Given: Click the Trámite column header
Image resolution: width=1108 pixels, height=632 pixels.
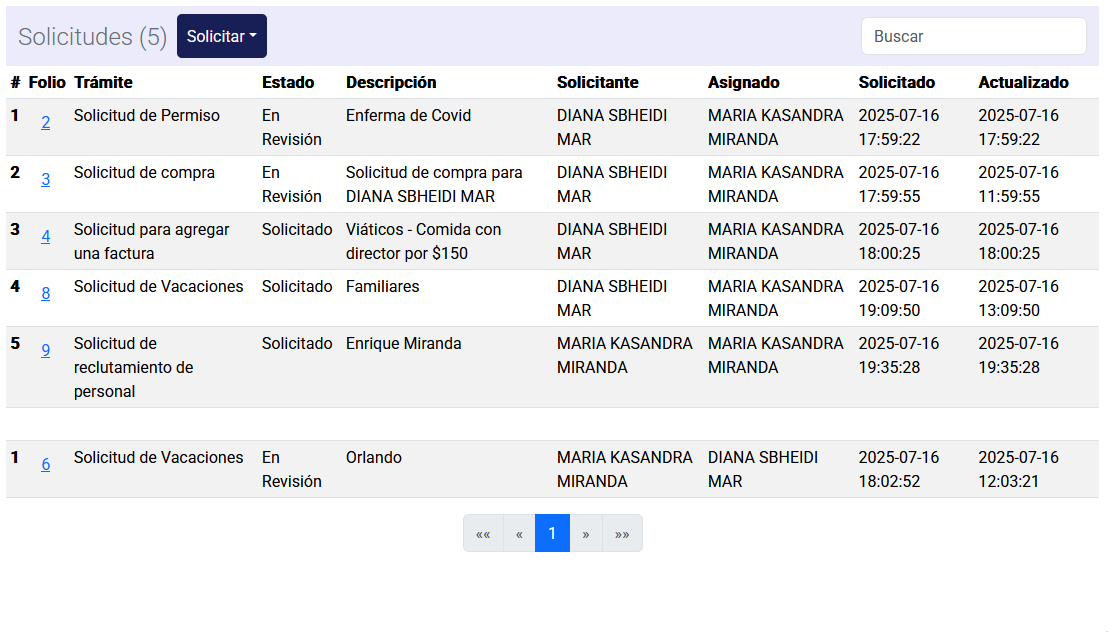Looking at the screenshot, I should [x=103, y=82].
